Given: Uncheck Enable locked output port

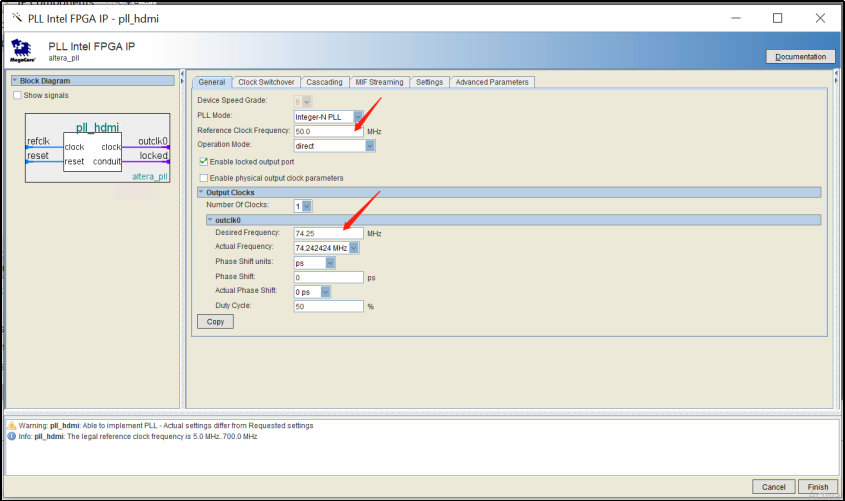Looking at the screenshot, I should point(204,162).
